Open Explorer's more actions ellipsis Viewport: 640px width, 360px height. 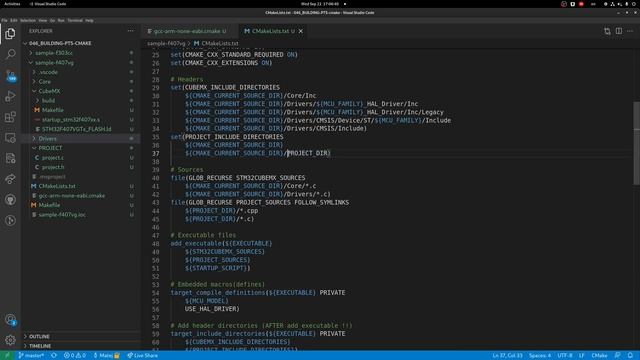pyautogui.click(x=130, y=31)
